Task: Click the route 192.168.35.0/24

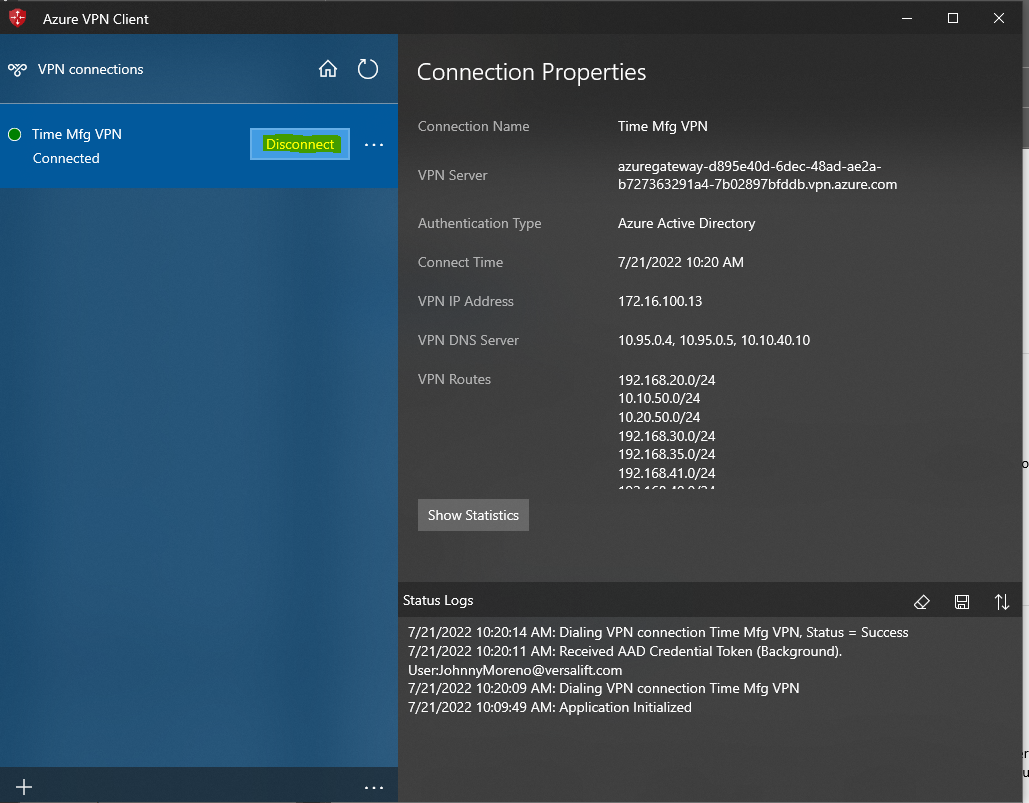Action: [667, 454]
